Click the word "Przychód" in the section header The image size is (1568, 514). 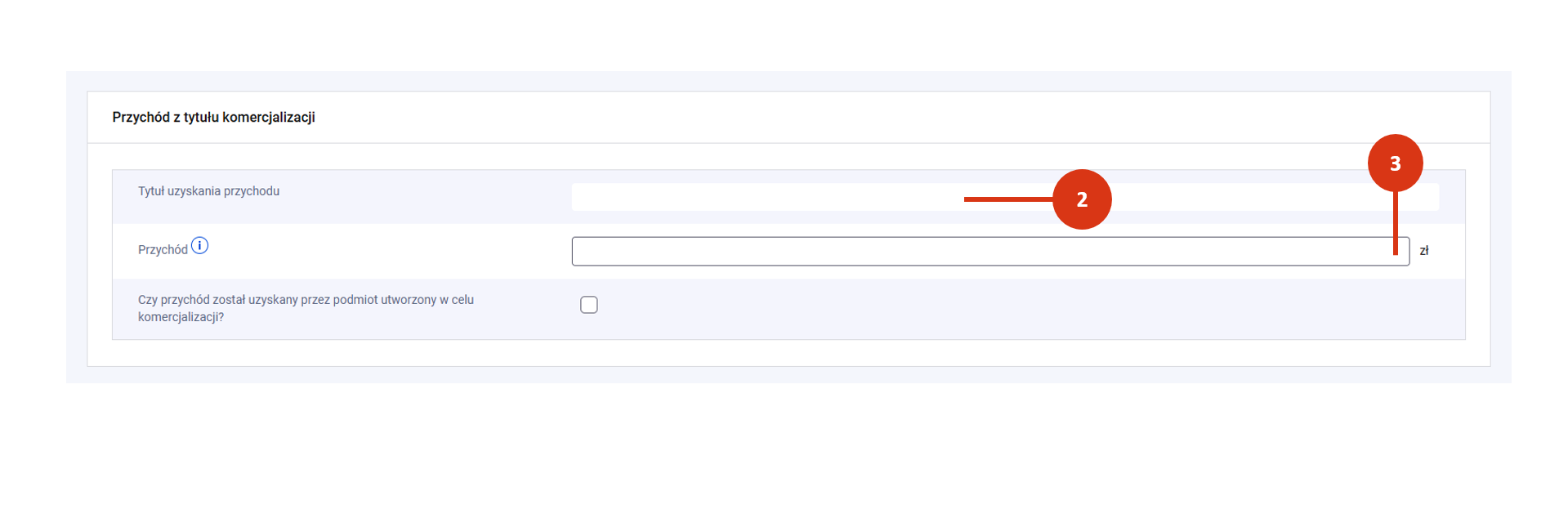pyautogui.click(x=141, y=118)
